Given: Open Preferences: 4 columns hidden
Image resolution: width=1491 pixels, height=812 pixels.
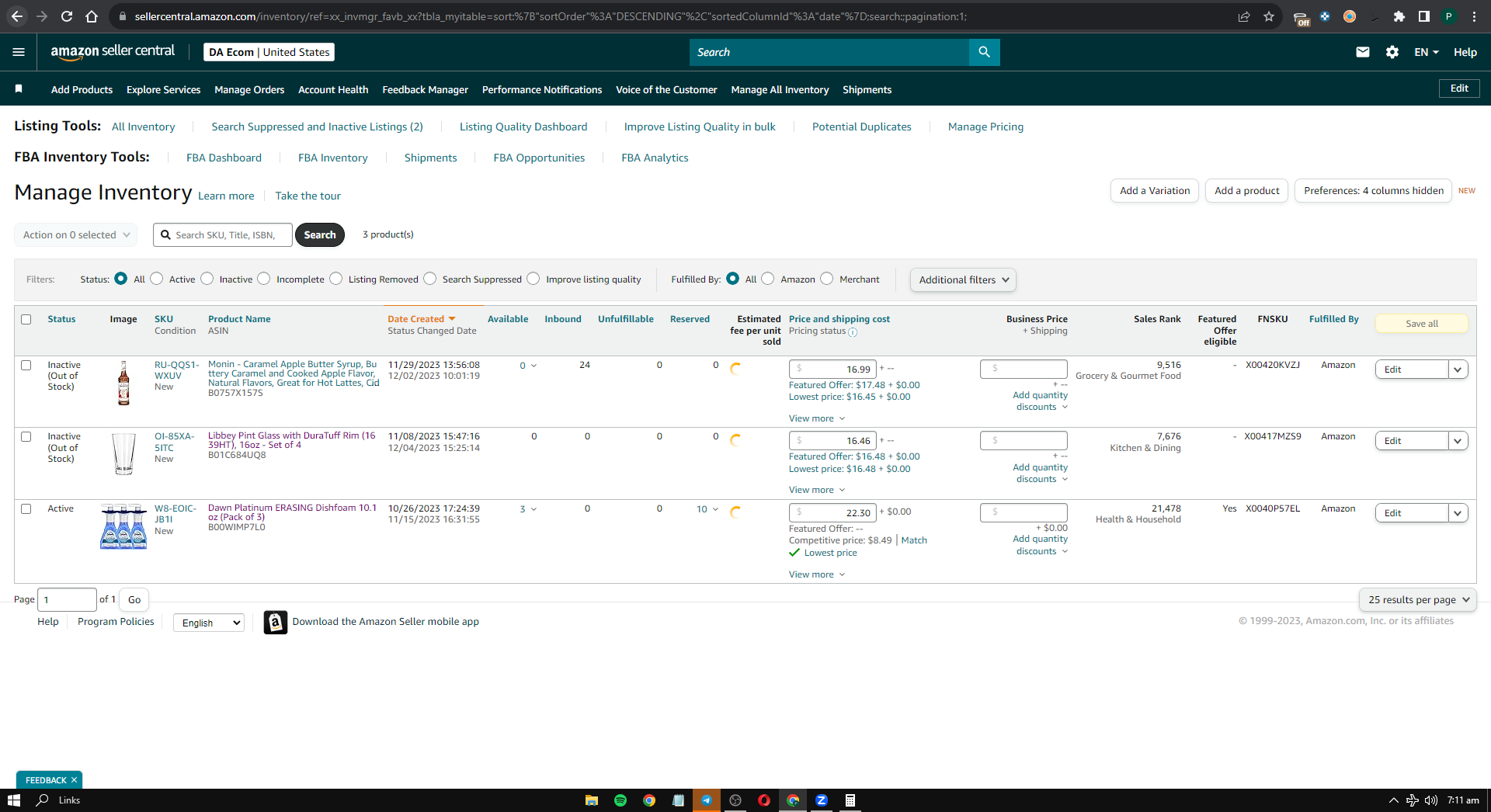Looking at the screenshot, I should coord(1373,190).
